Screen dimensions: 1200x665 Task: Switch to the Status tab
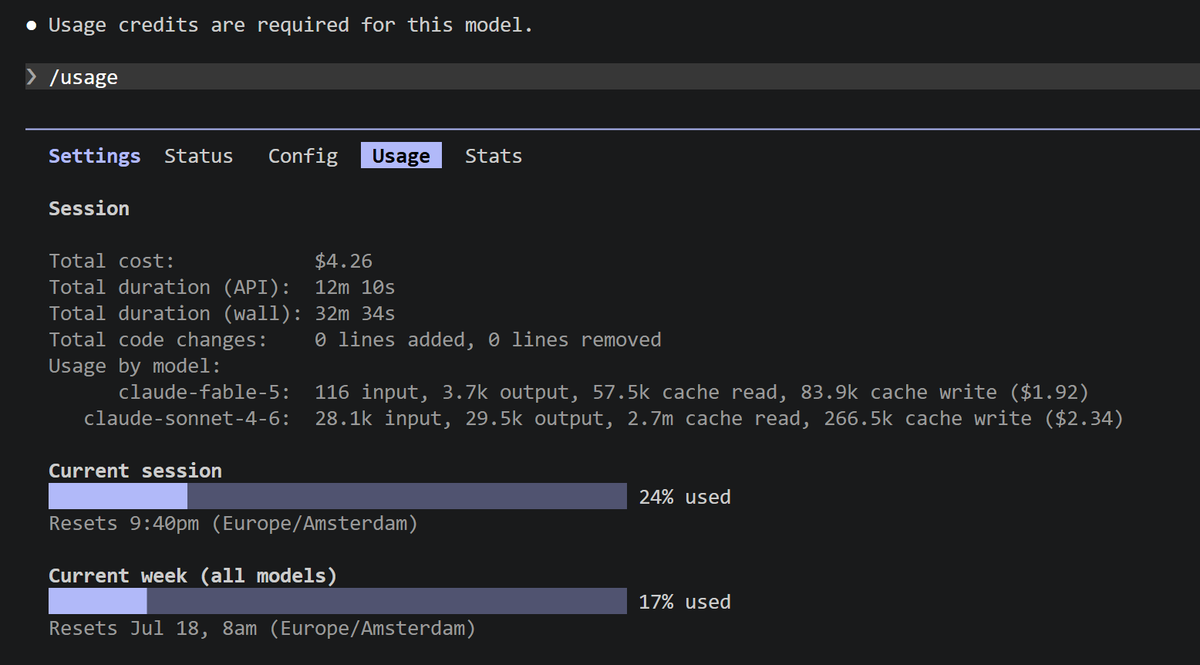(x=198, y=156)
